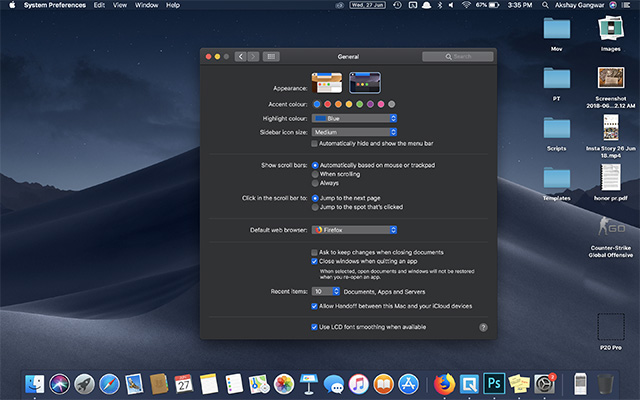
Task: Choose the graphite accent colour
Action: coord(391,104)
